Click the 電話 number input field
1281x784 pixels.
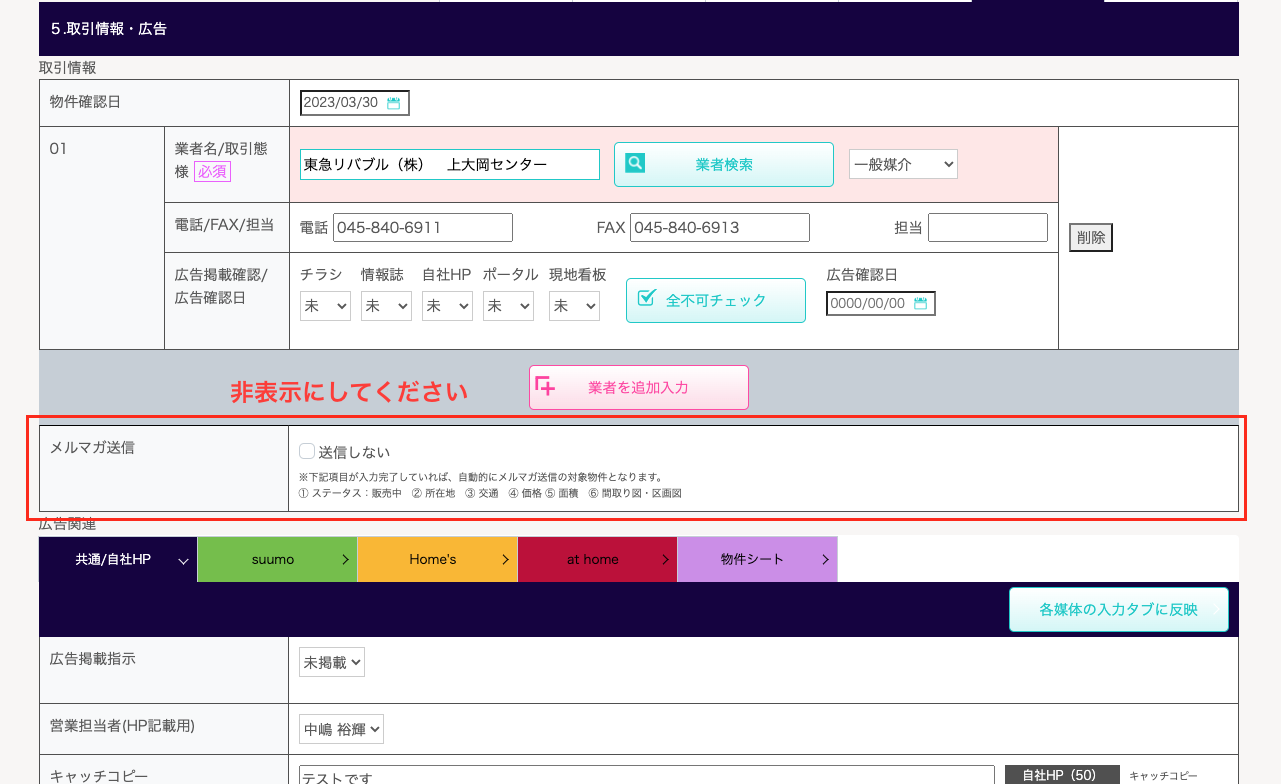(422, 228)
